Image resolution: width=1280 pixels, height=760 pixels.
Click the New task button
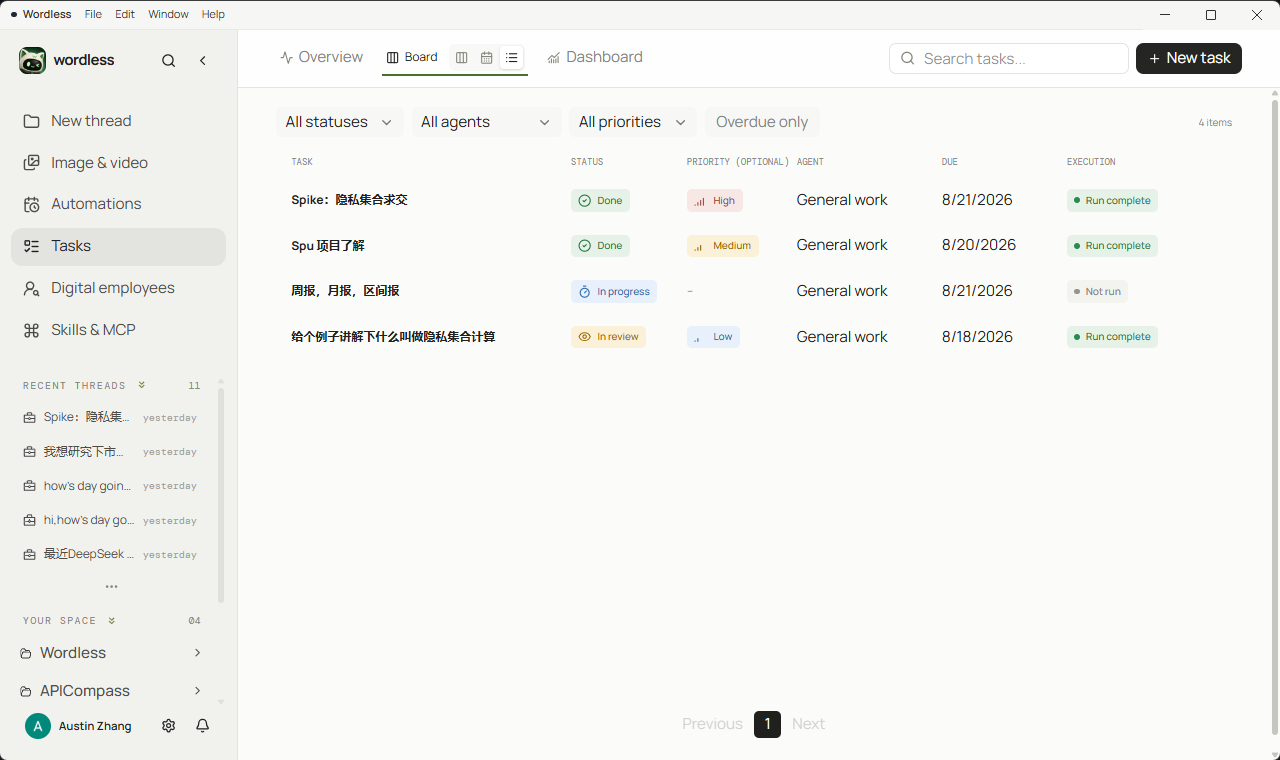[1189, 58]
